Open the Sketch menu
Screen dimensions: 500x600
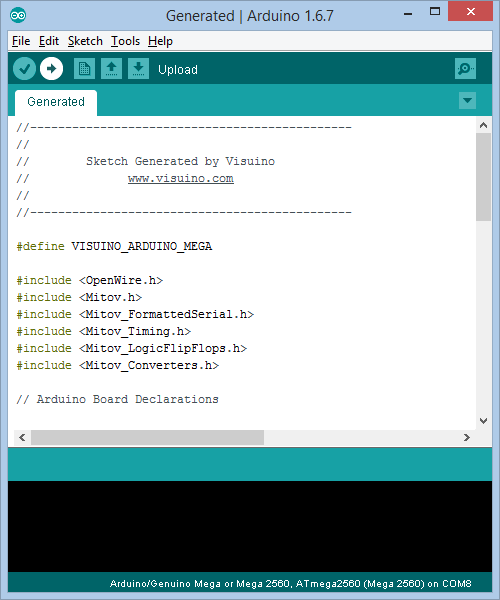pos(85,41)
